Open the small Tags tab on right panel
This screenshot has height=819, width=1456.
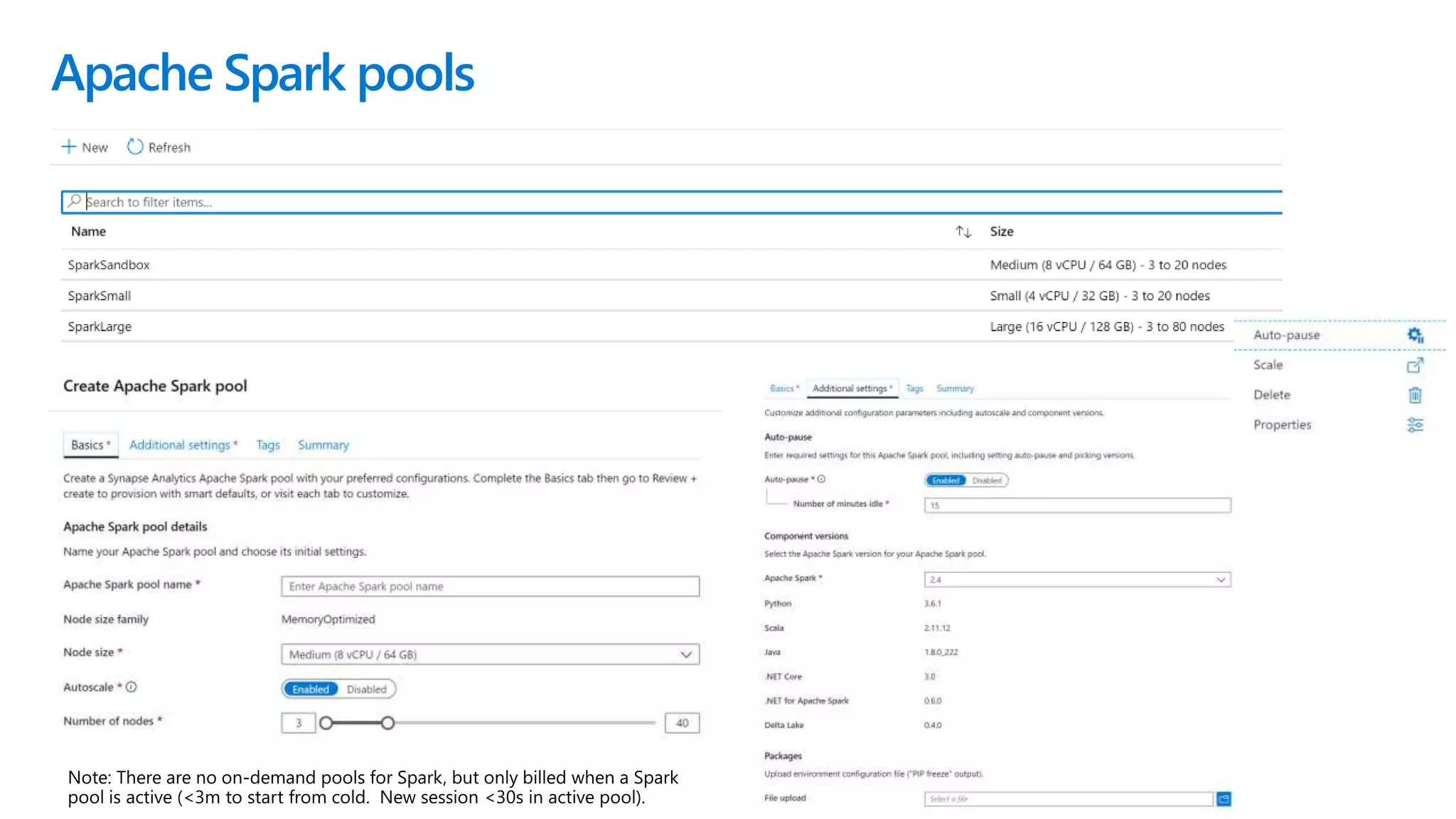(x=914, y=388)
